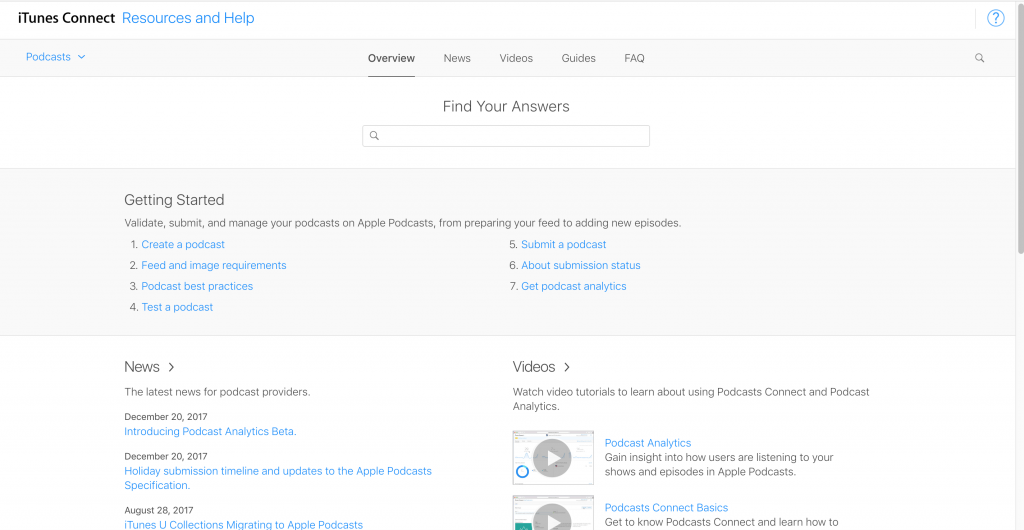Open the News section heading

(x=142, y=367)
